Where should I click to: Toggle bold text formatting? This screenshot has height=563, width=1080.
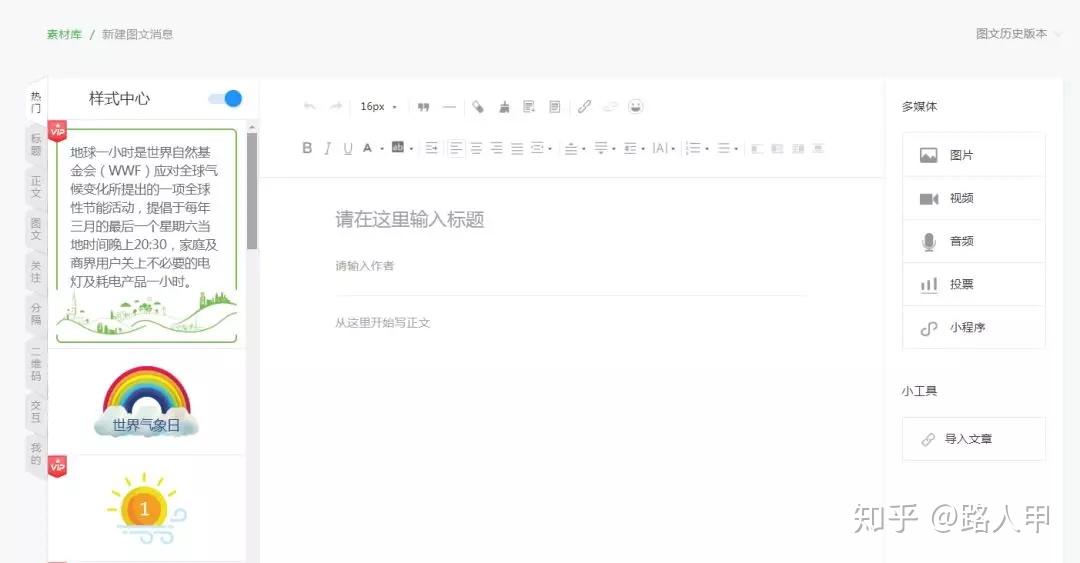(307, 148)
